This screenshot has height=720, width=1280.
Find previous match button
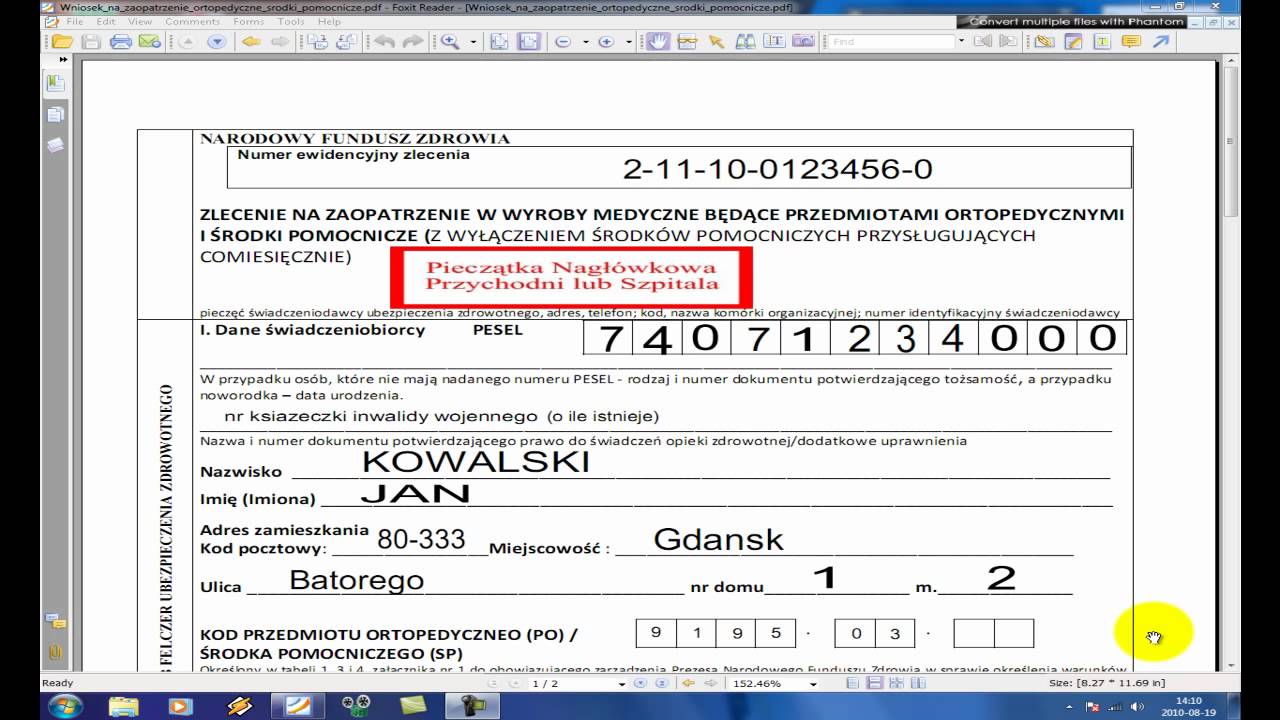pyautogui.click(x=983, y=42)
